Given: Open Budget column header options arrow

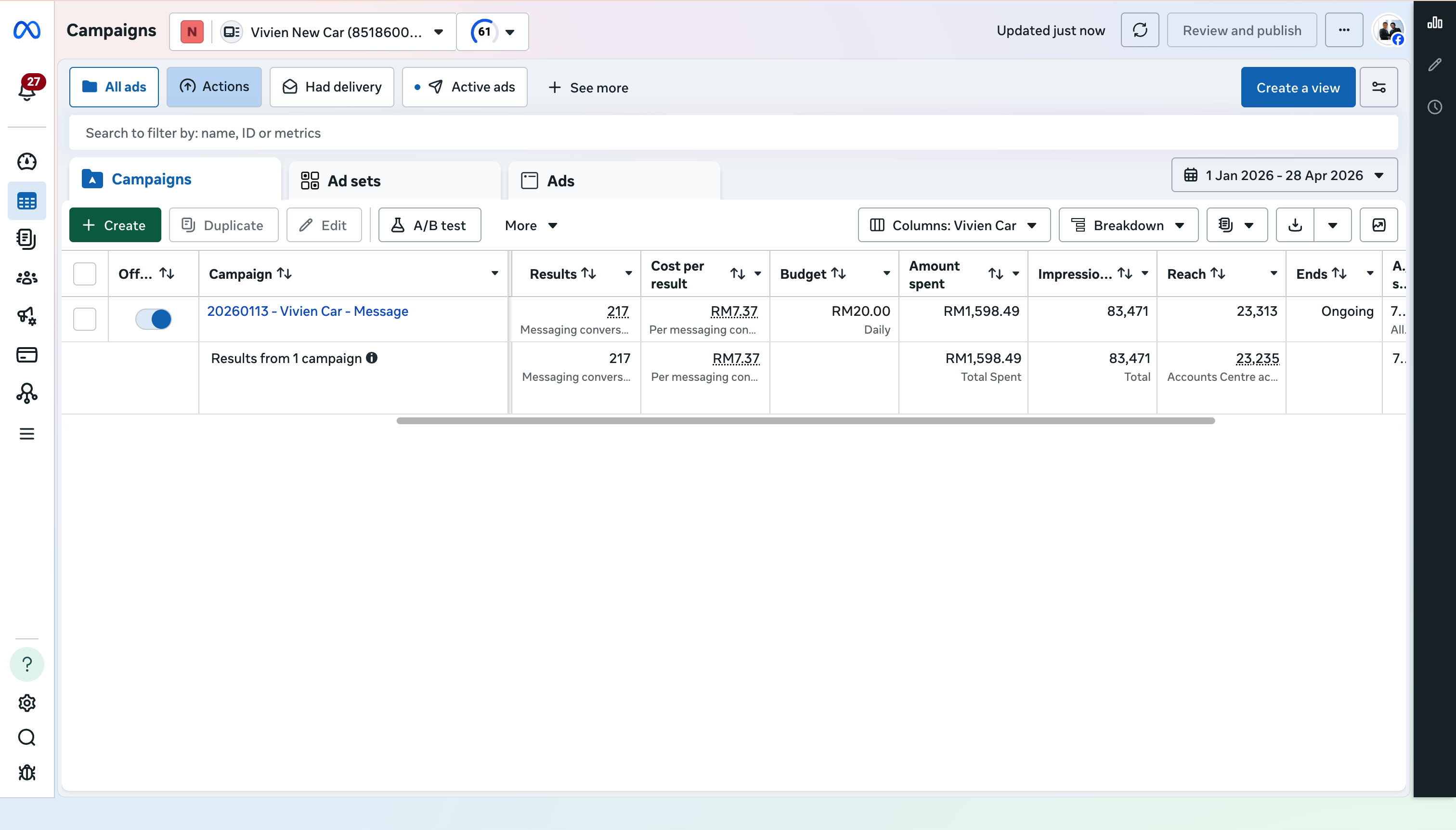Looking at the screenshot, I should tap(886, 273).
